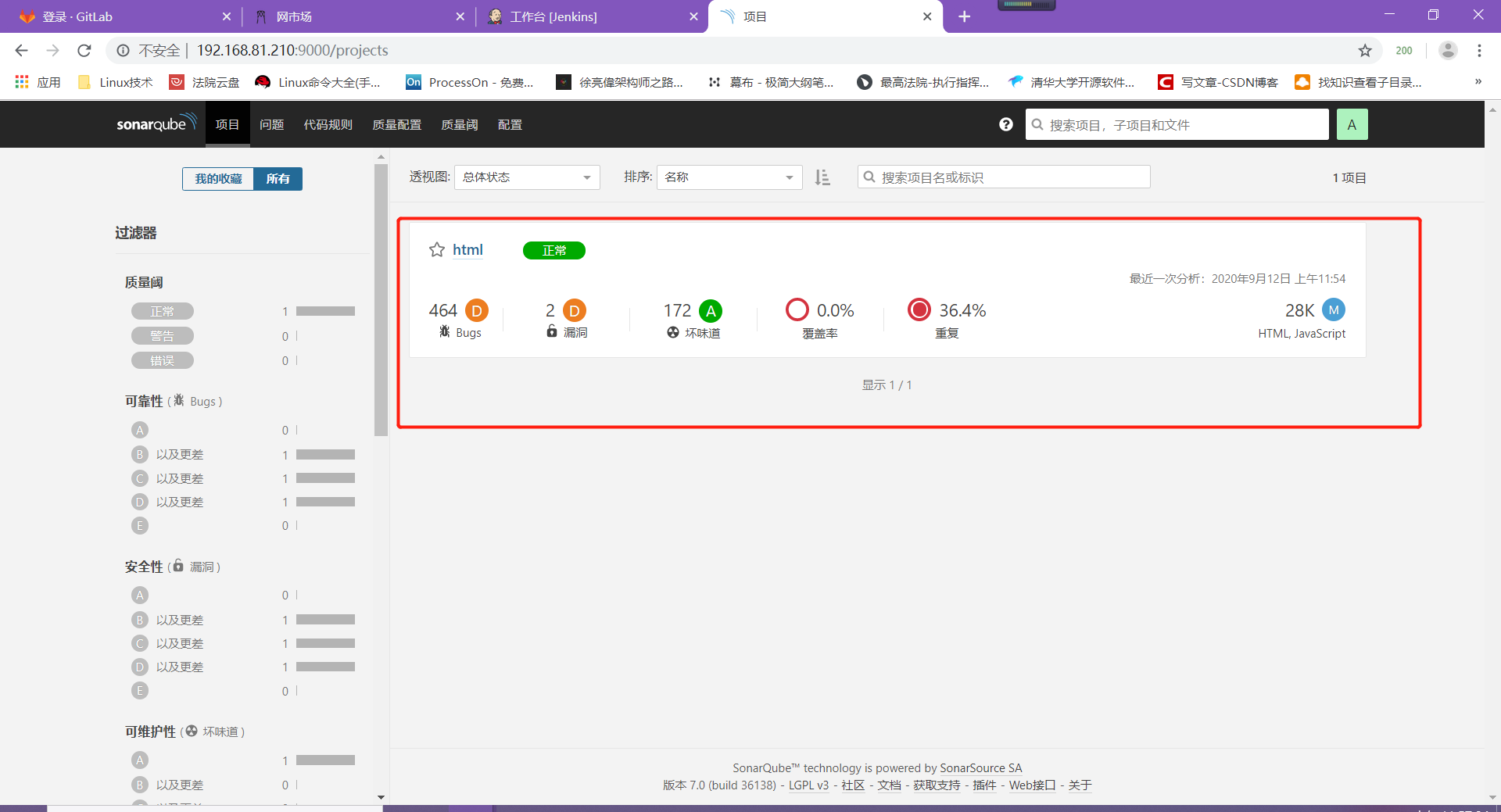Open the help question mark icon
This screenshot has width=1501, height=812.
pyautogui.click(x=1006, y=124)
